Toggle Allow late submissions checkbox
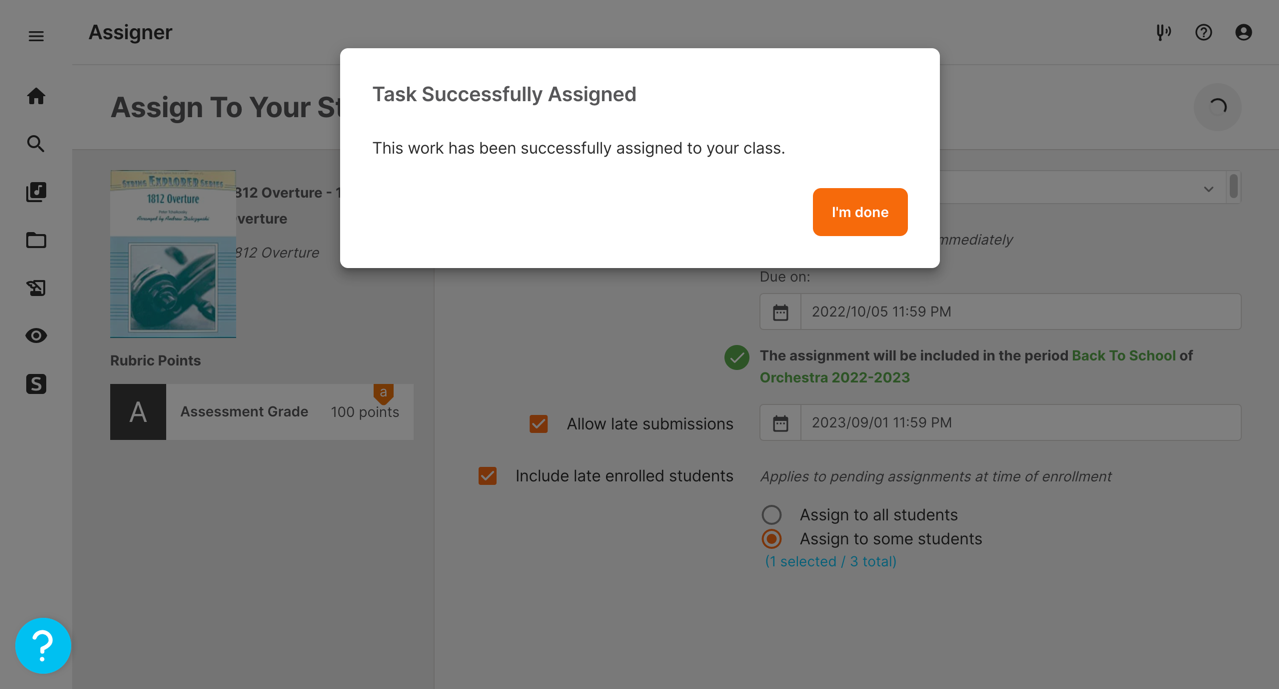1279x689 pixels. point(539,424)
